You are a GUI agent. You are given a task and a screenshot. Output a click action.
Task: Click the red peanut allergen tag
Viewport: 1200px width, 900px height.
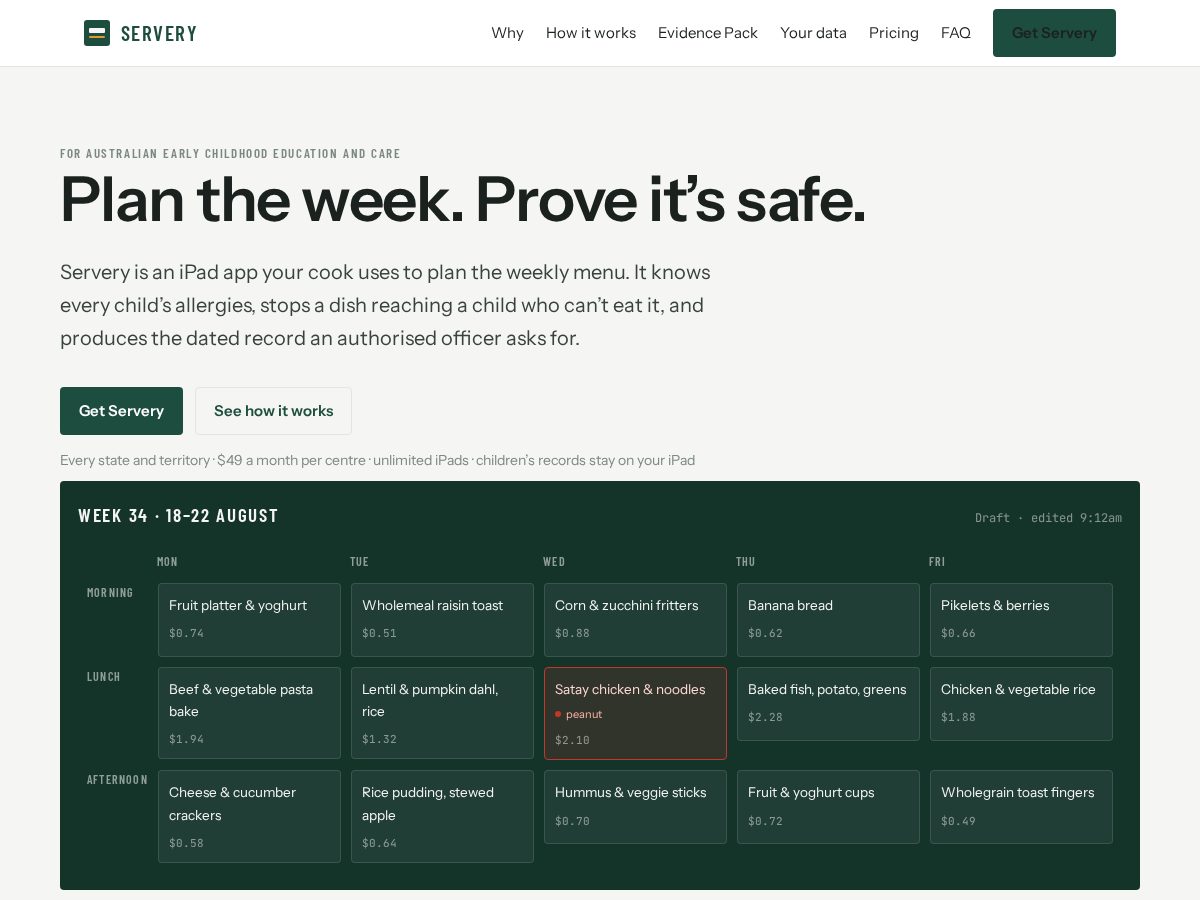579,714
